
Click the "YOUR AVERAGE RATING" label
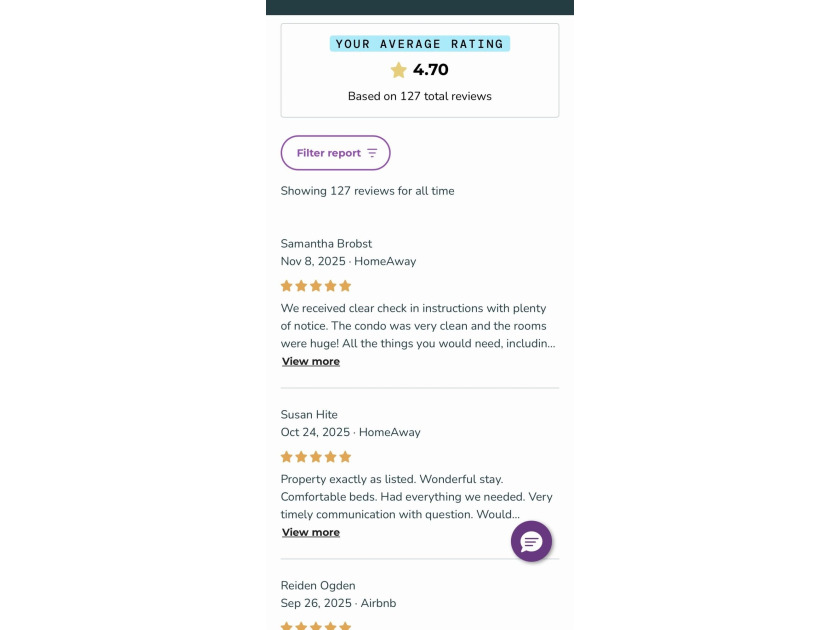point(420,44)
